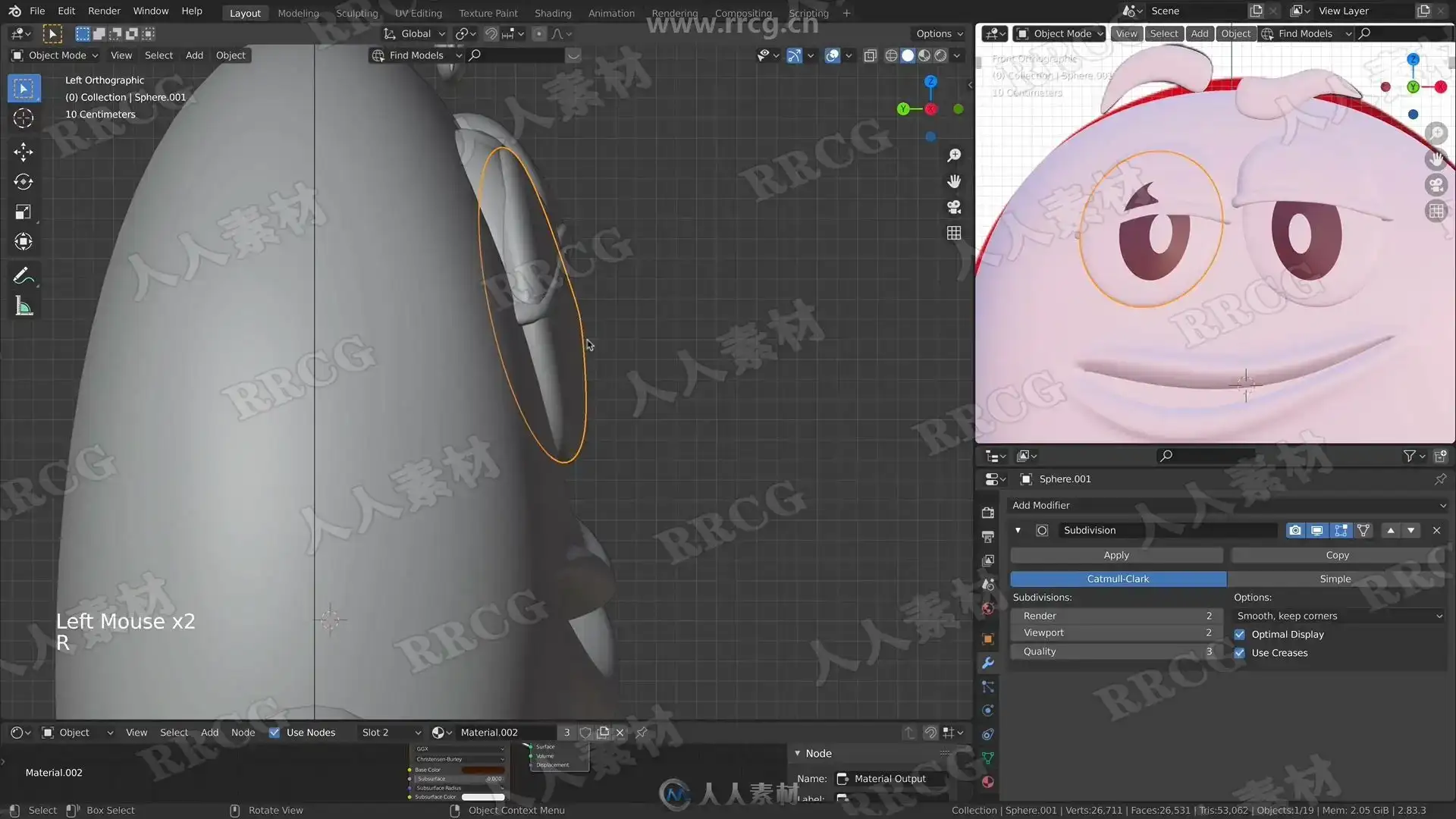Adjust the Viewport subdivisions field
This screenshot has width=1456, height=819.
pos(1116,632)
